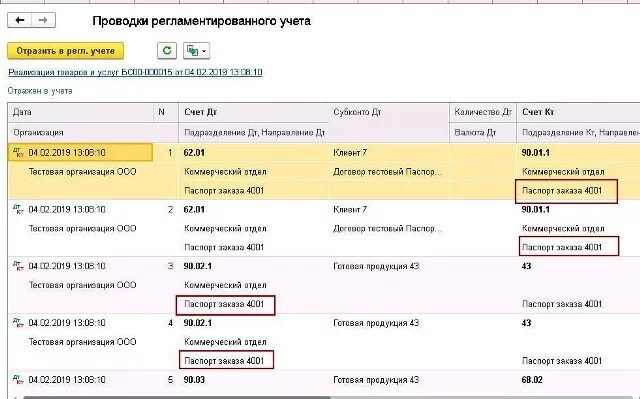Click Тестовая организация ООО in row 1
The height and width of the screenshot is (399, 640).
coord(82,172)
